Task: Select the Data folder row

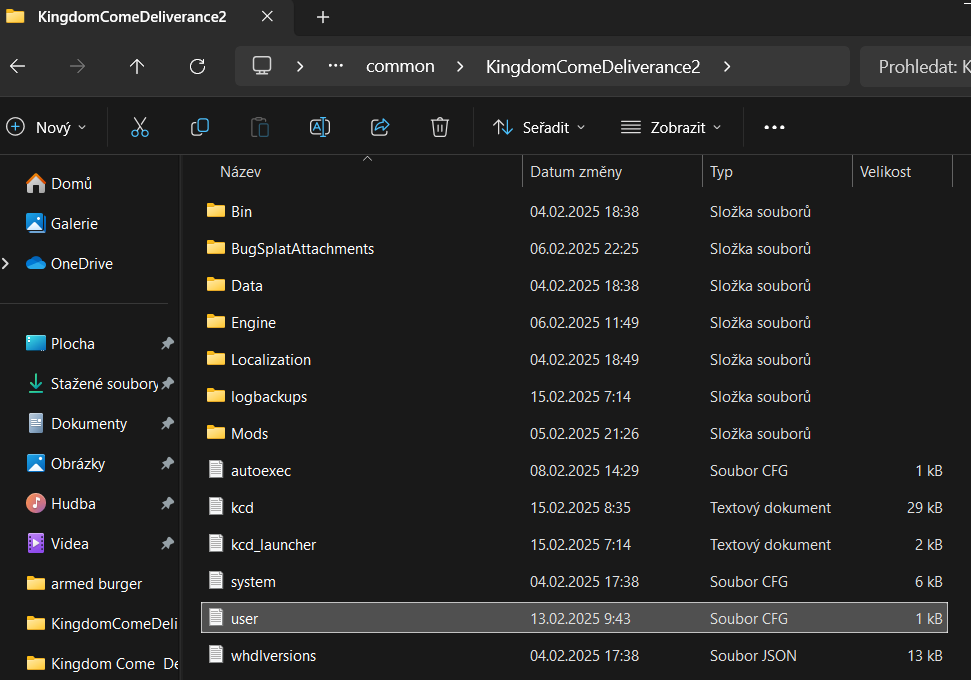Action: click(x=574, y=286)
